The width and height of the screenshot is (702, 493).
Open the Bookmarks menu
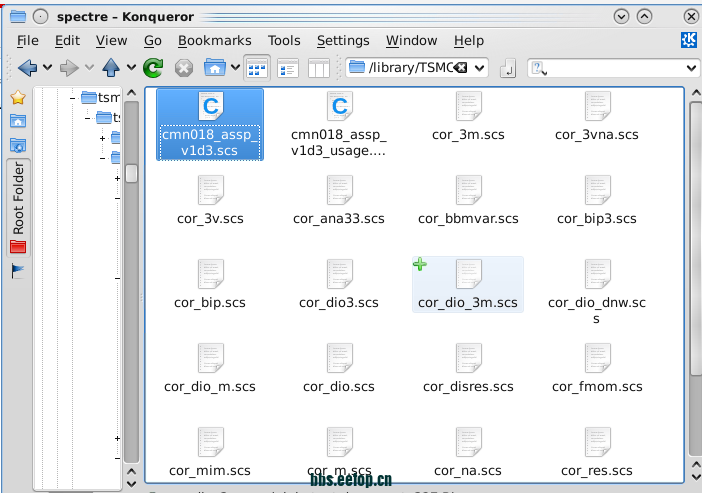pyautogui.click(x=215, y=41)
